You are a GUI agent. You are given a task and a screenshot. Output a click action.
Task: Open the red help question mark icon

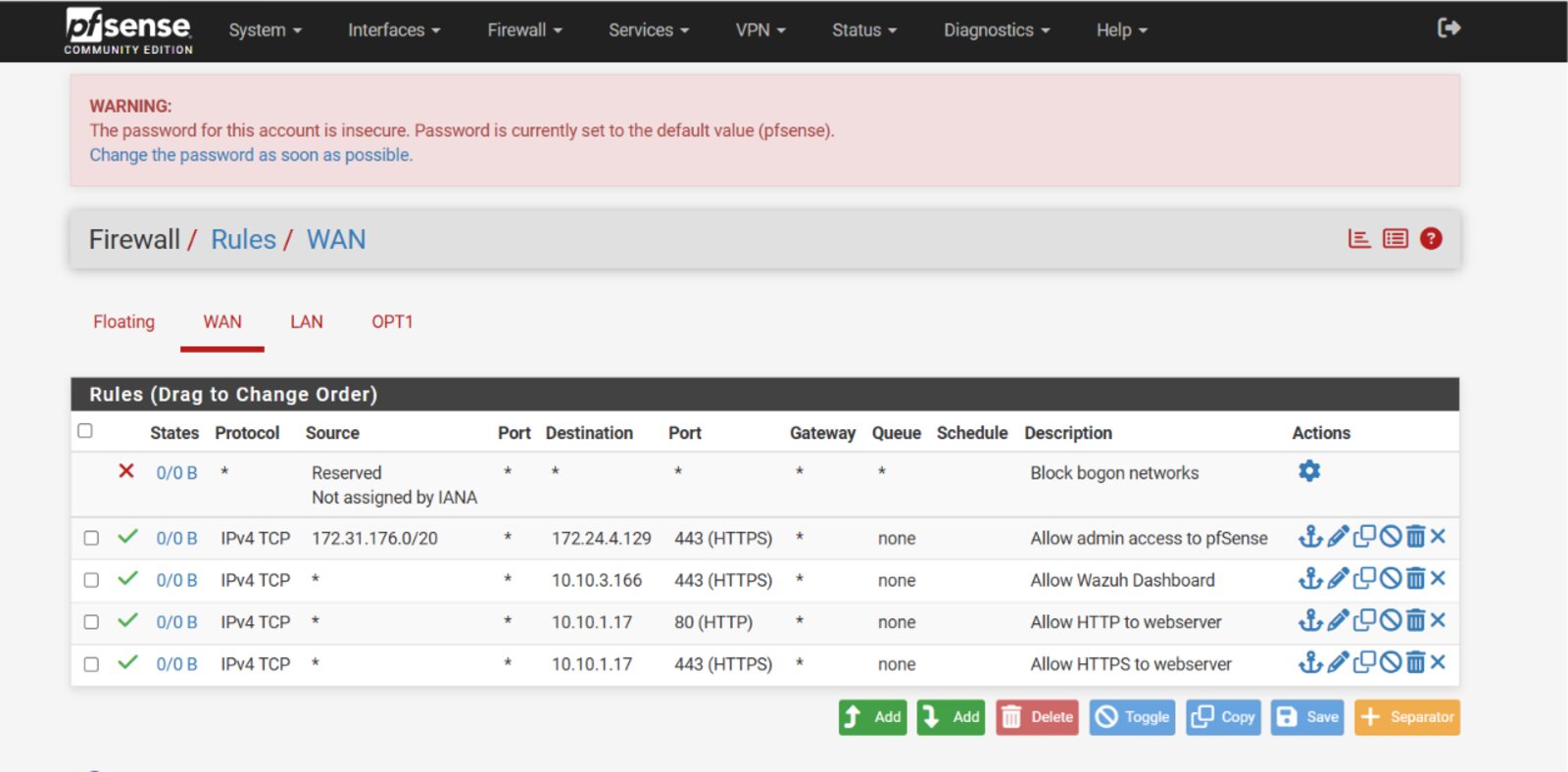coord(1431,238)
